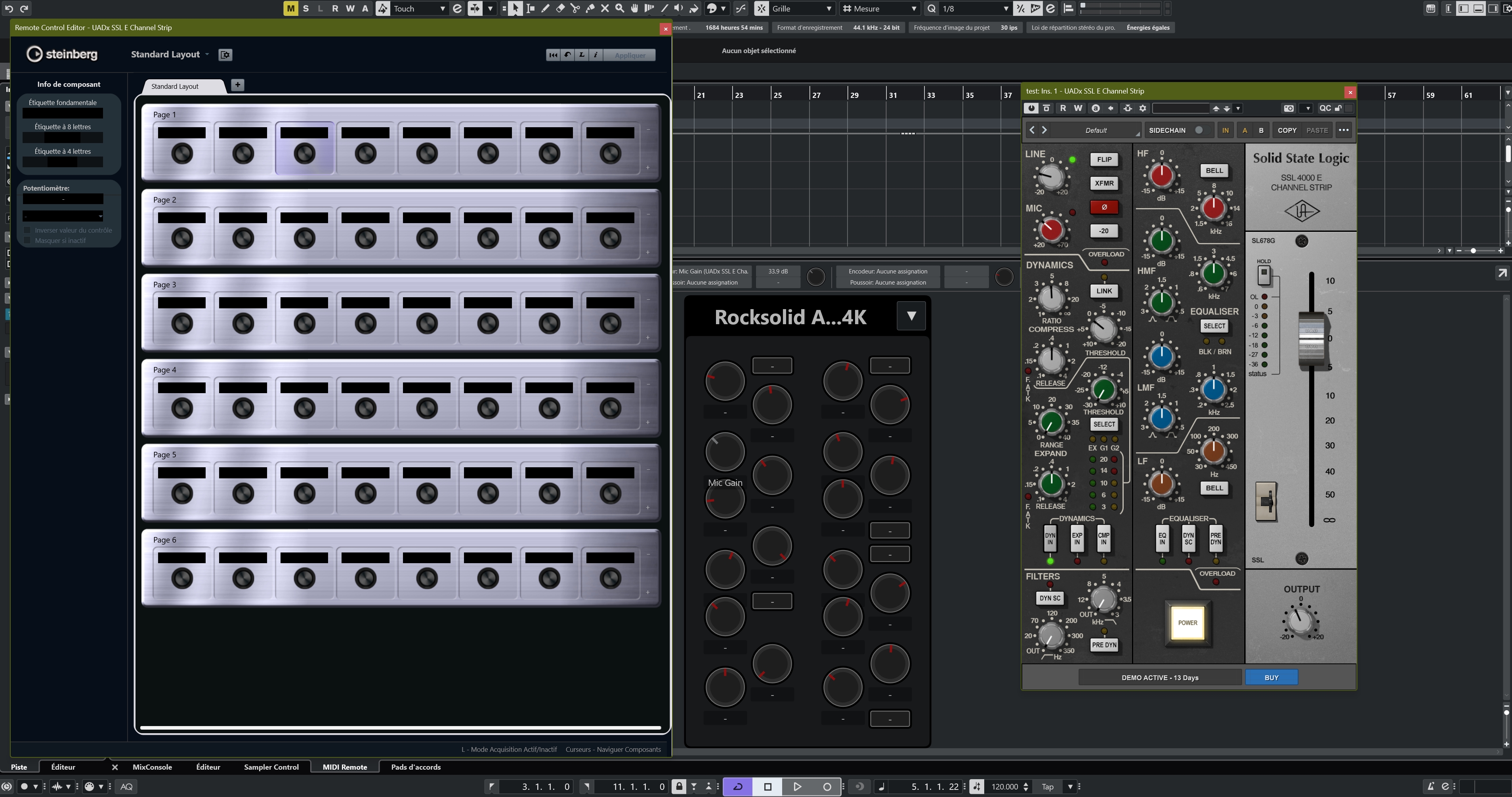Image resolution: width=1512 pixels, height=797 pixels.
Task: Select the Object Selection arrow tool
Action: 515,8
